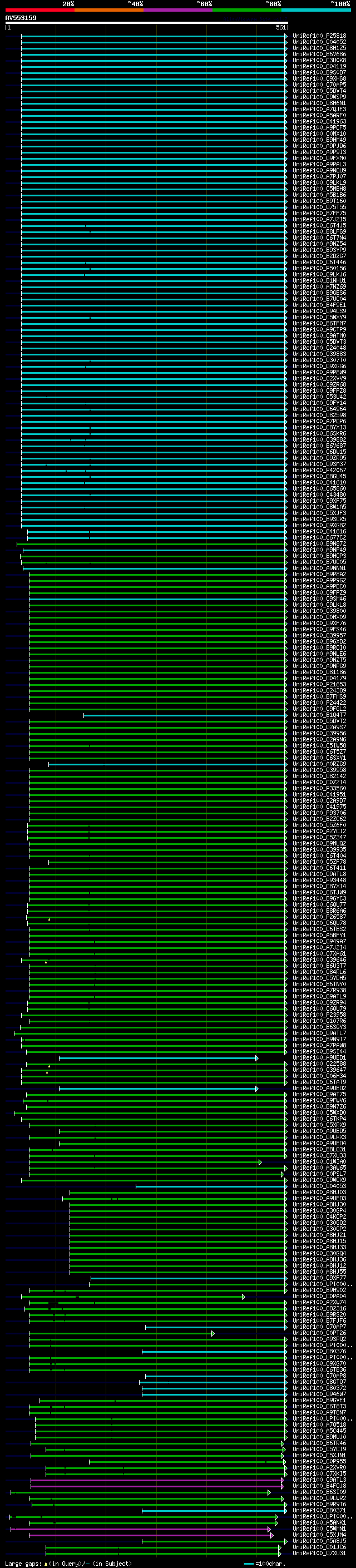Open hit UniRef100_P93448

[319, 880]
